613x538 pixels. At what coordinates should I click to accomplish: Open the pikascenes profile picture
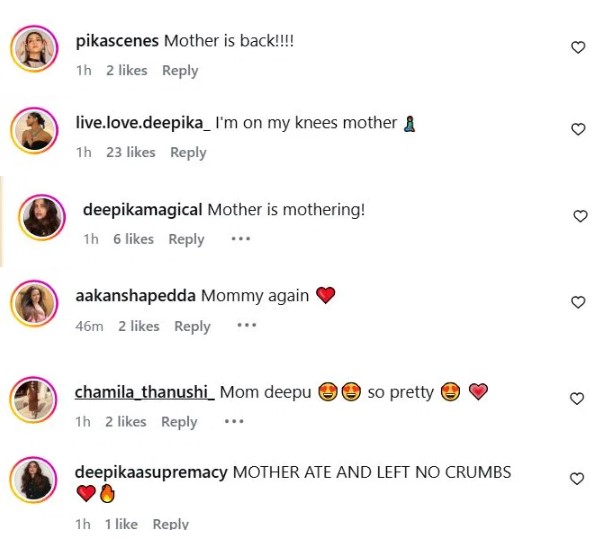tap(34, 48)
